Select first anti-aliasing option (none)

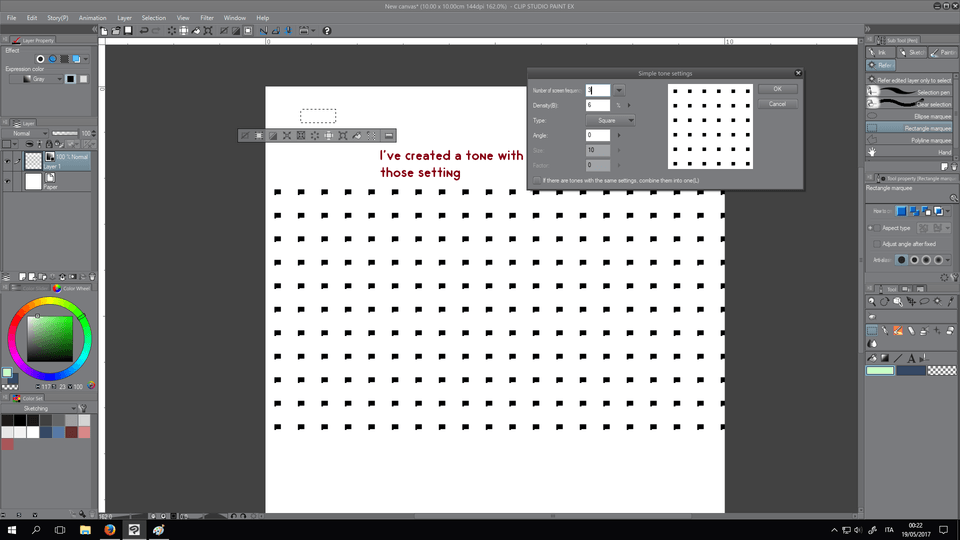pyautogui.click(x=901, y=260)
